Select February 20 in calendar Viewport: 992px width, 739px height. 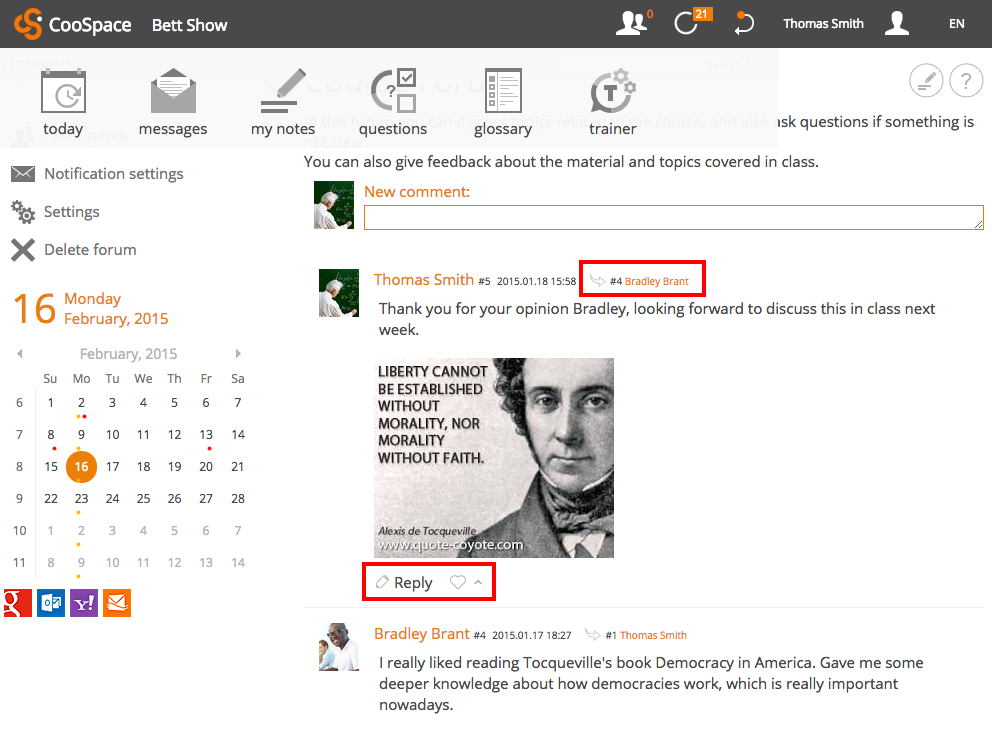point(206,467)
